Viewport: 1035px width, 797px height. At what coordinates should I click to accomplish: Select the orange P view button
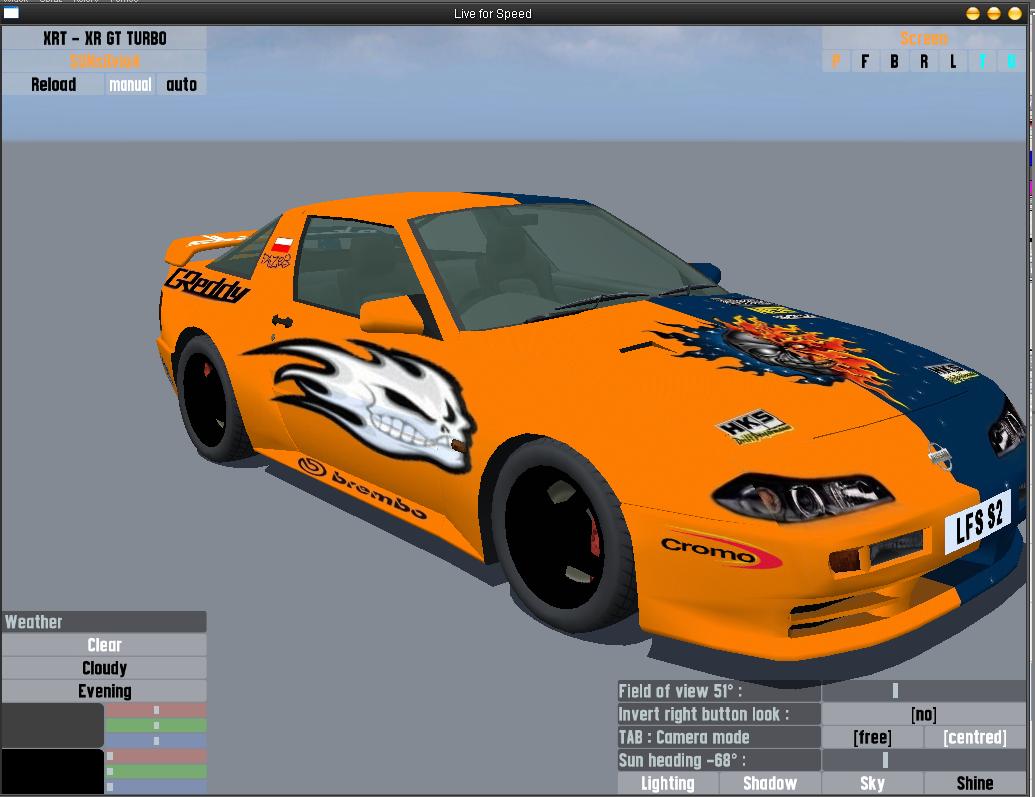coord(836,61)
